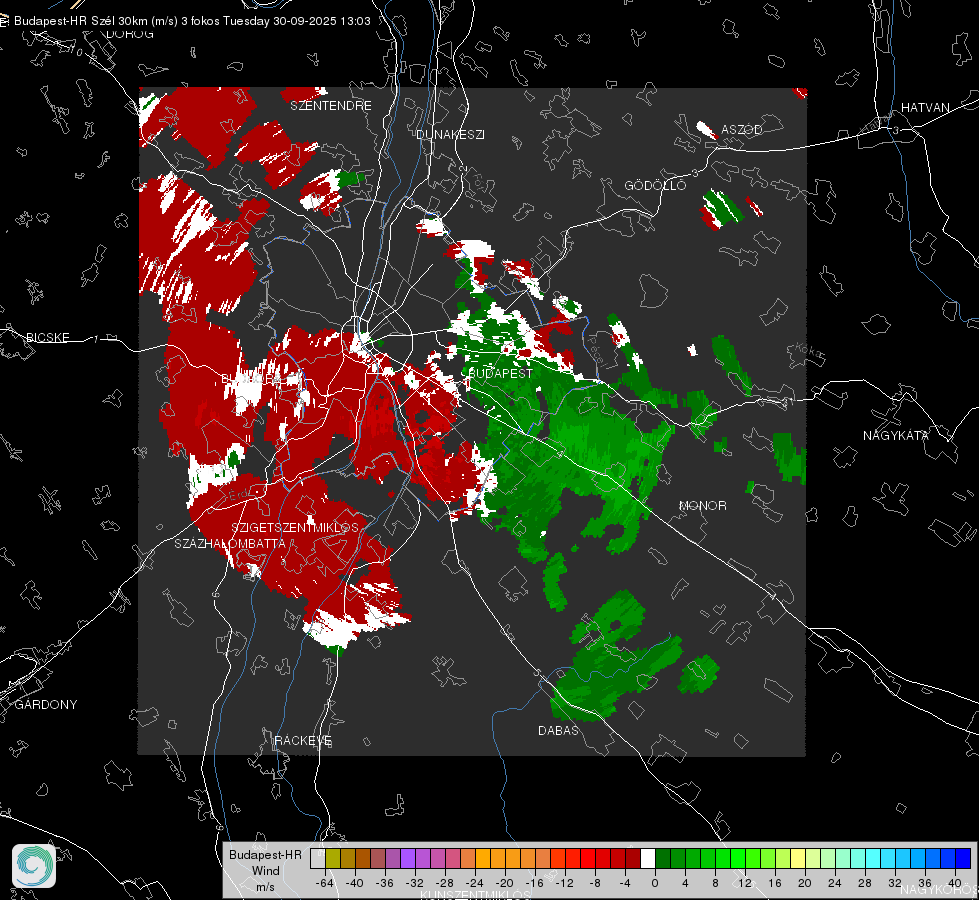Select the pale yellow swatch above legend value 20
This screenshot has width=979, height=900.
tap(799, 859)
